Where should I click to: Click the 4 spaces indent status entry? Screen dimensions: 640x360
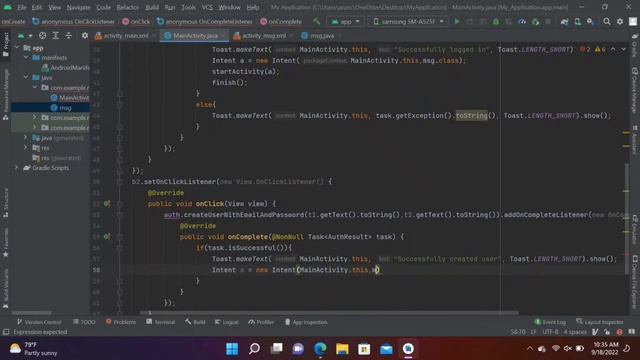click(x=575, y=332)
